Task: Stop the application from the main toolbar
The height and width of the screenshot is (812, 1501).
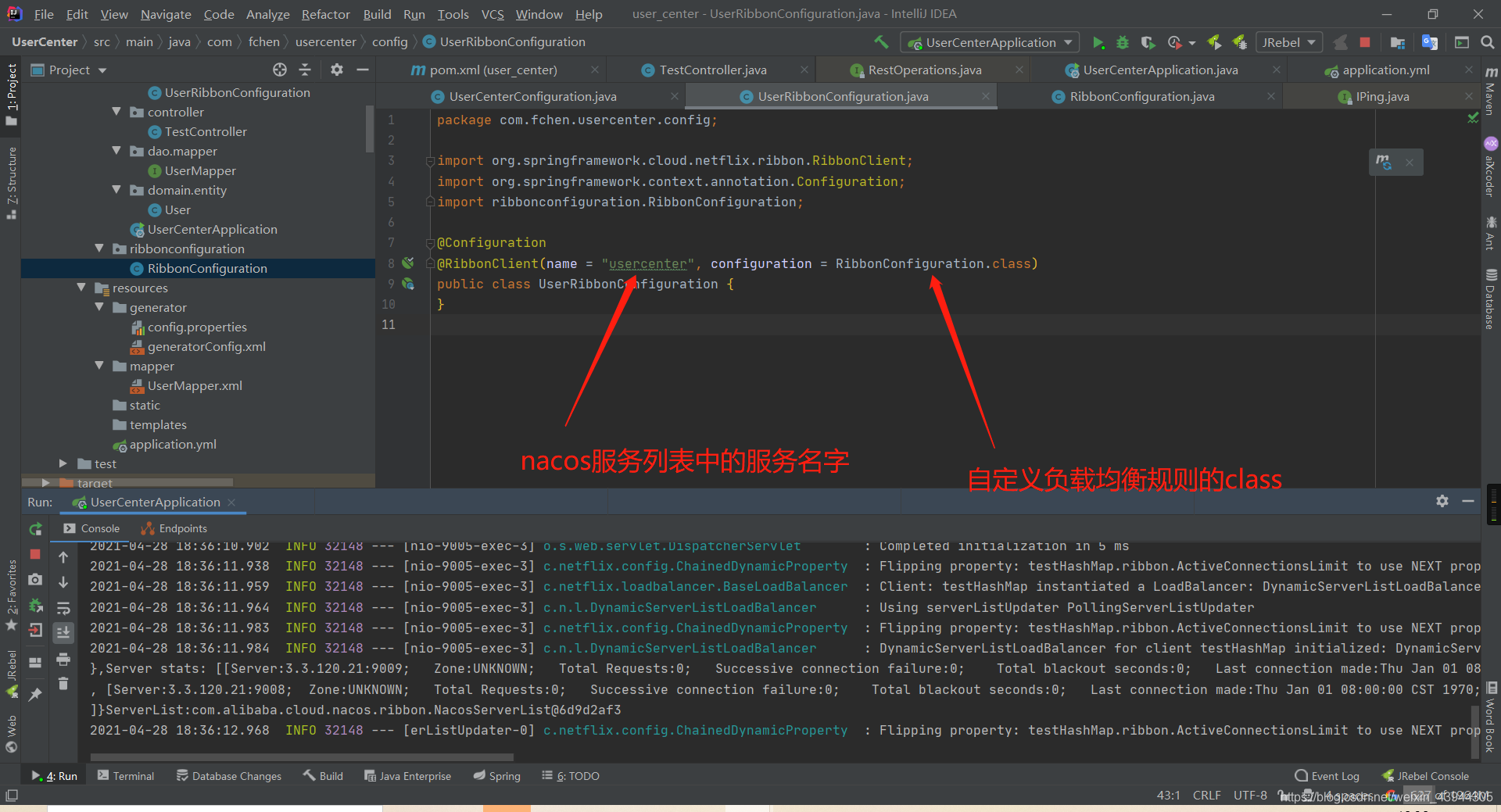Action: pos(1365,42)
